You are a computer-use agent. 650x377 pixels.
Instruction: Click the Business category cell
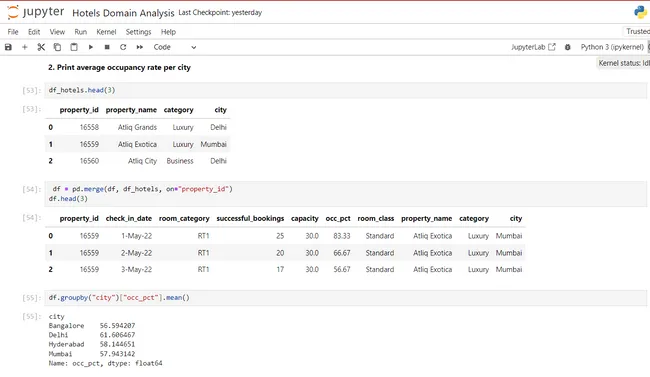(x=180, y=161)
